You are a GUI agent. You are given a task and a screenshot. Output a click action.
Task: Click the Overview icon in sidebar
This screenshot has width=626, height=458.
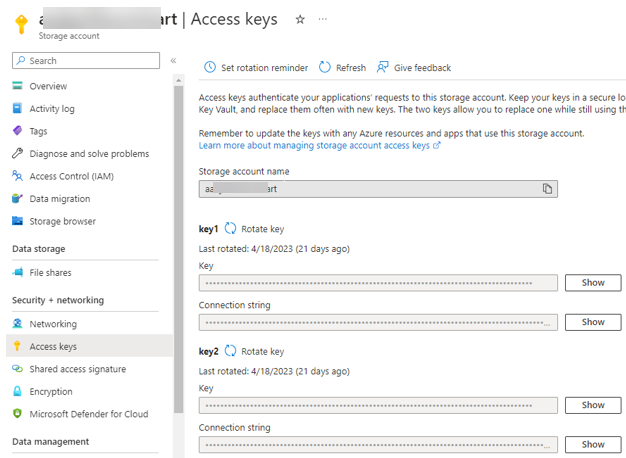(x=17, y=85)
